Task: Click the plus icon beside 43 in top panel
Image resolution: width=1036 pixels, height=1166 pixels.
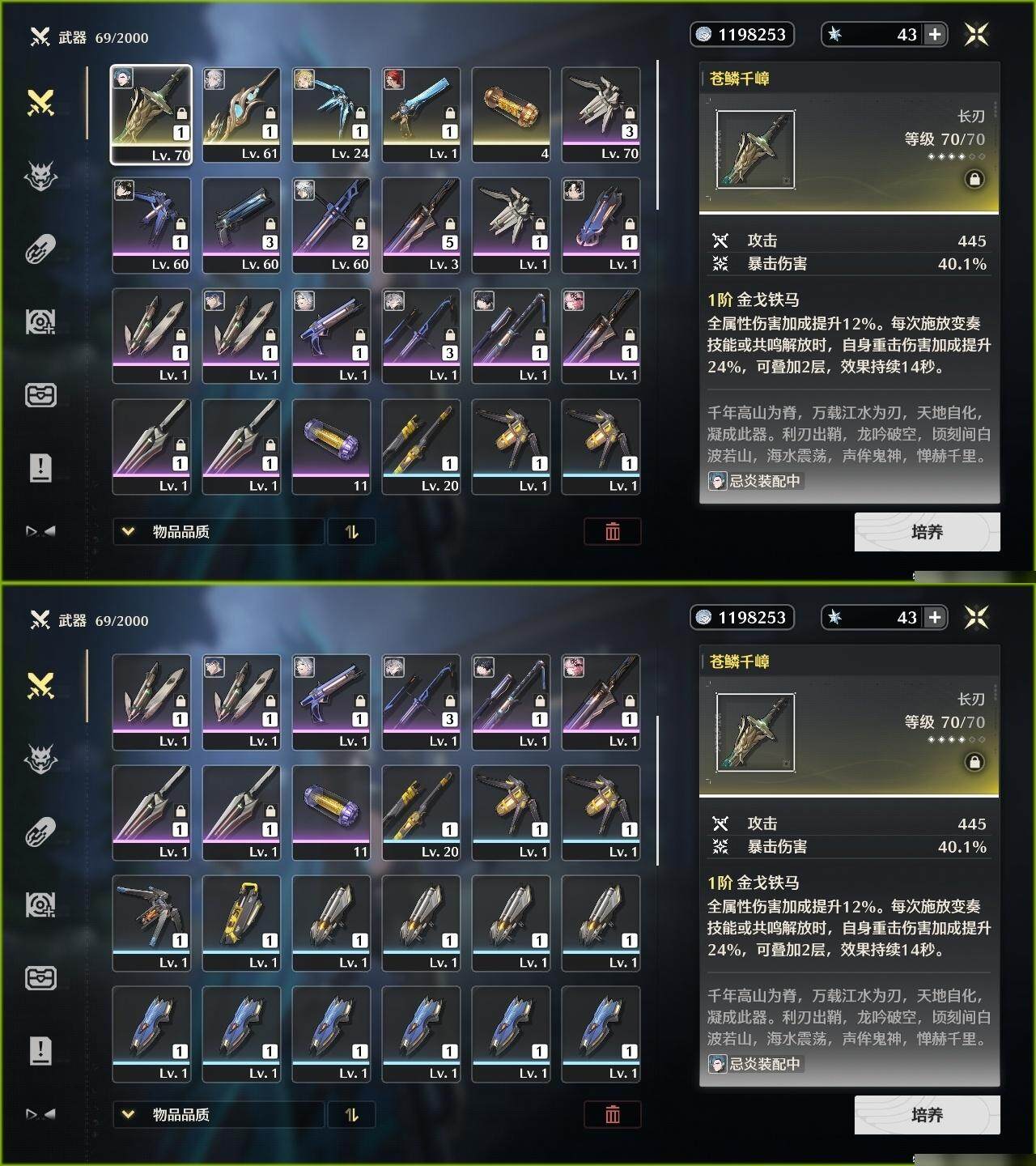Action: pos(935,34)
